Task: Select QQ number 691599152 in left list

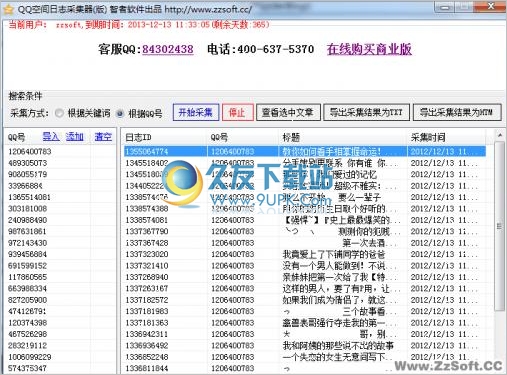Action: (x=28, y=266)
